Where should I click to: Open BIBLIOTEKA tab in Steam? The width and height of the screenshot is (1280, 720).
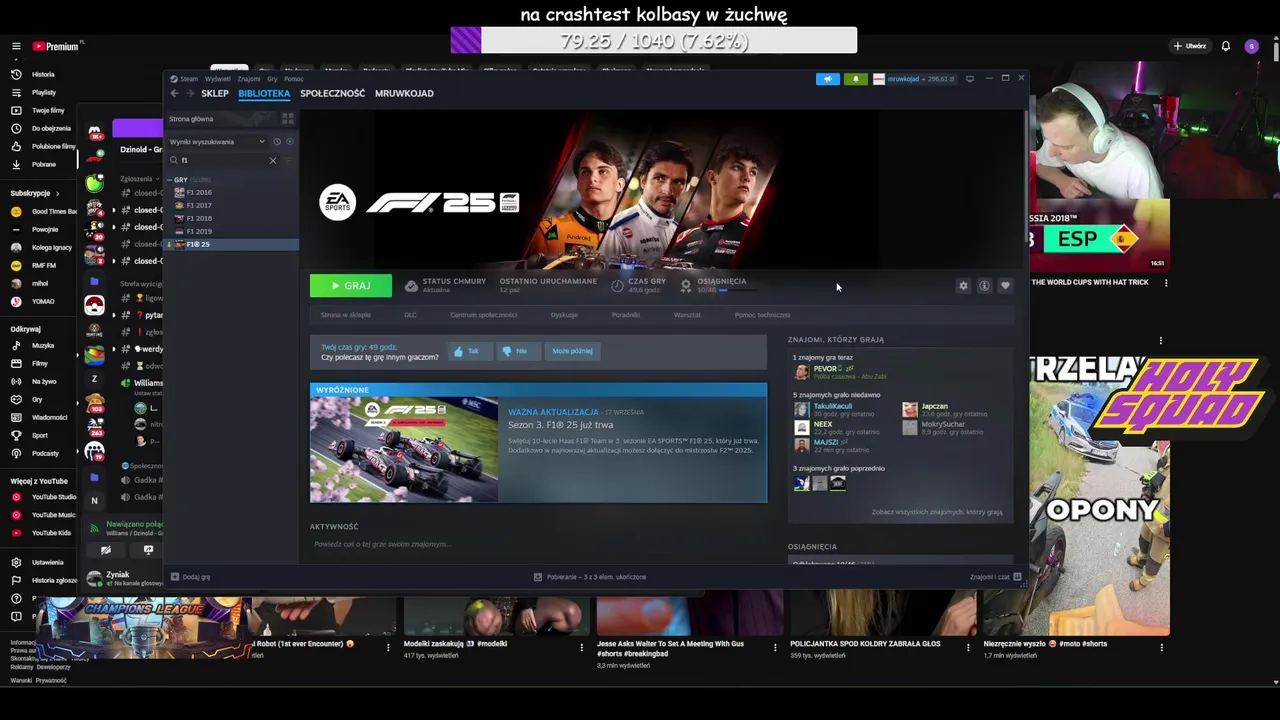264,93
